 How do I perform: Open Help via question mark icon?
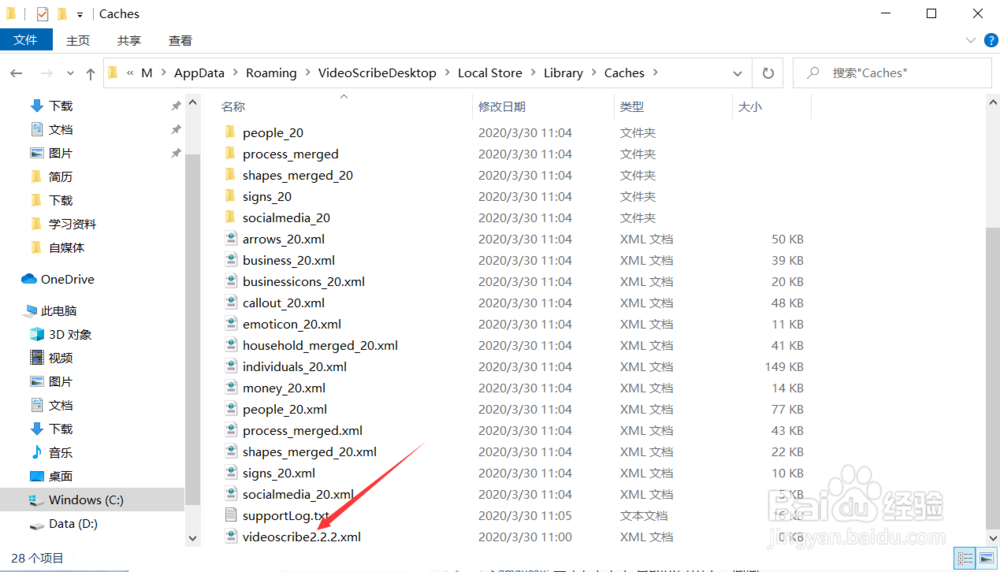(x=991, y=40)
